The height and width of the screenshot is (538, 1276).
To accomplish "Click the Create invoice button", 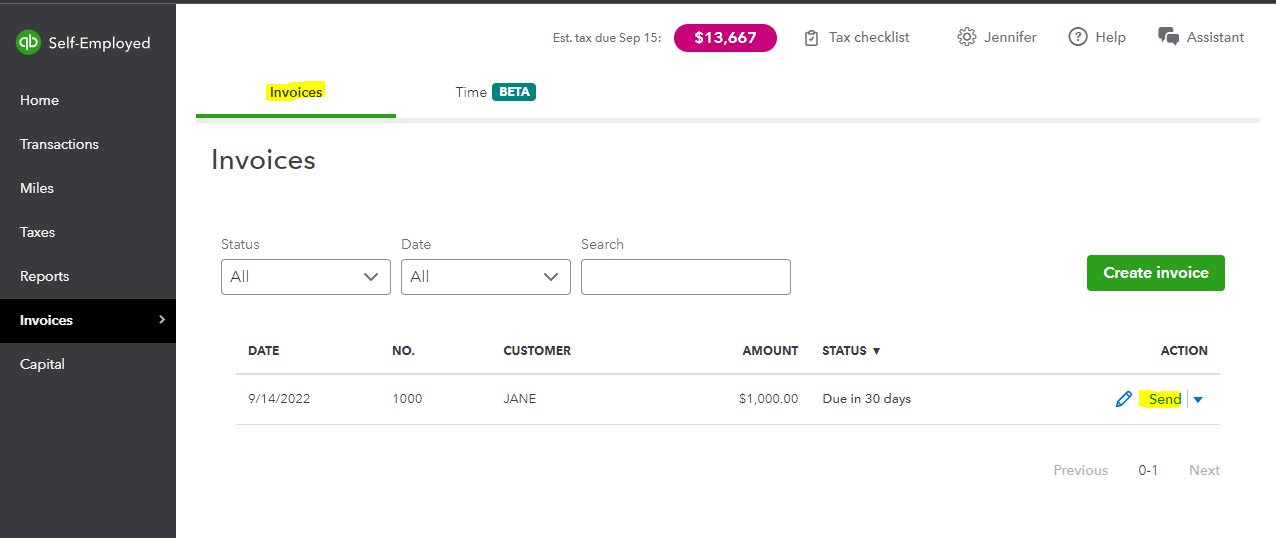I will 1156,273.
